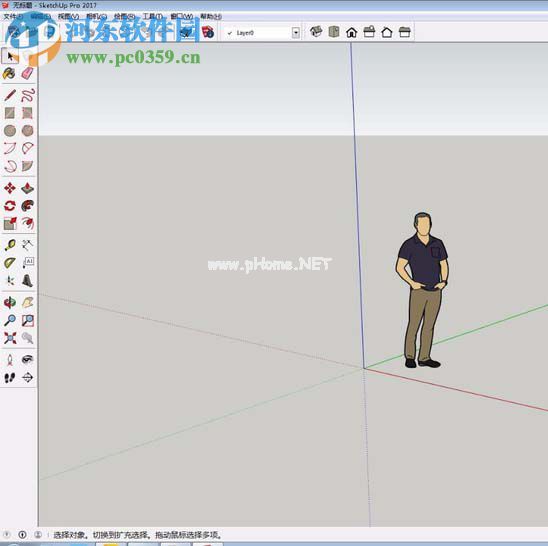
Task: Select the Zoom magnifier tool
Action: pos(10,320)
